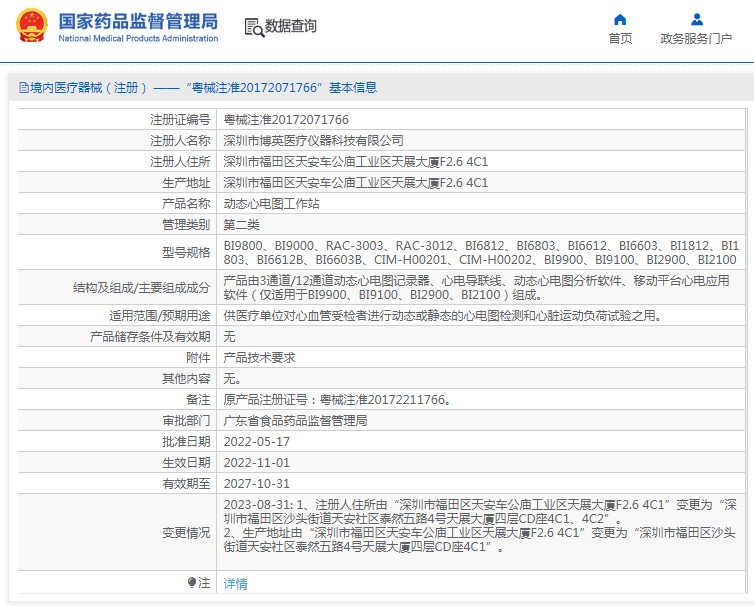Viewport: 754px width, 606px height.
Task: Click the expiry date 2027-10-31 cell
Action: point(256,483)
